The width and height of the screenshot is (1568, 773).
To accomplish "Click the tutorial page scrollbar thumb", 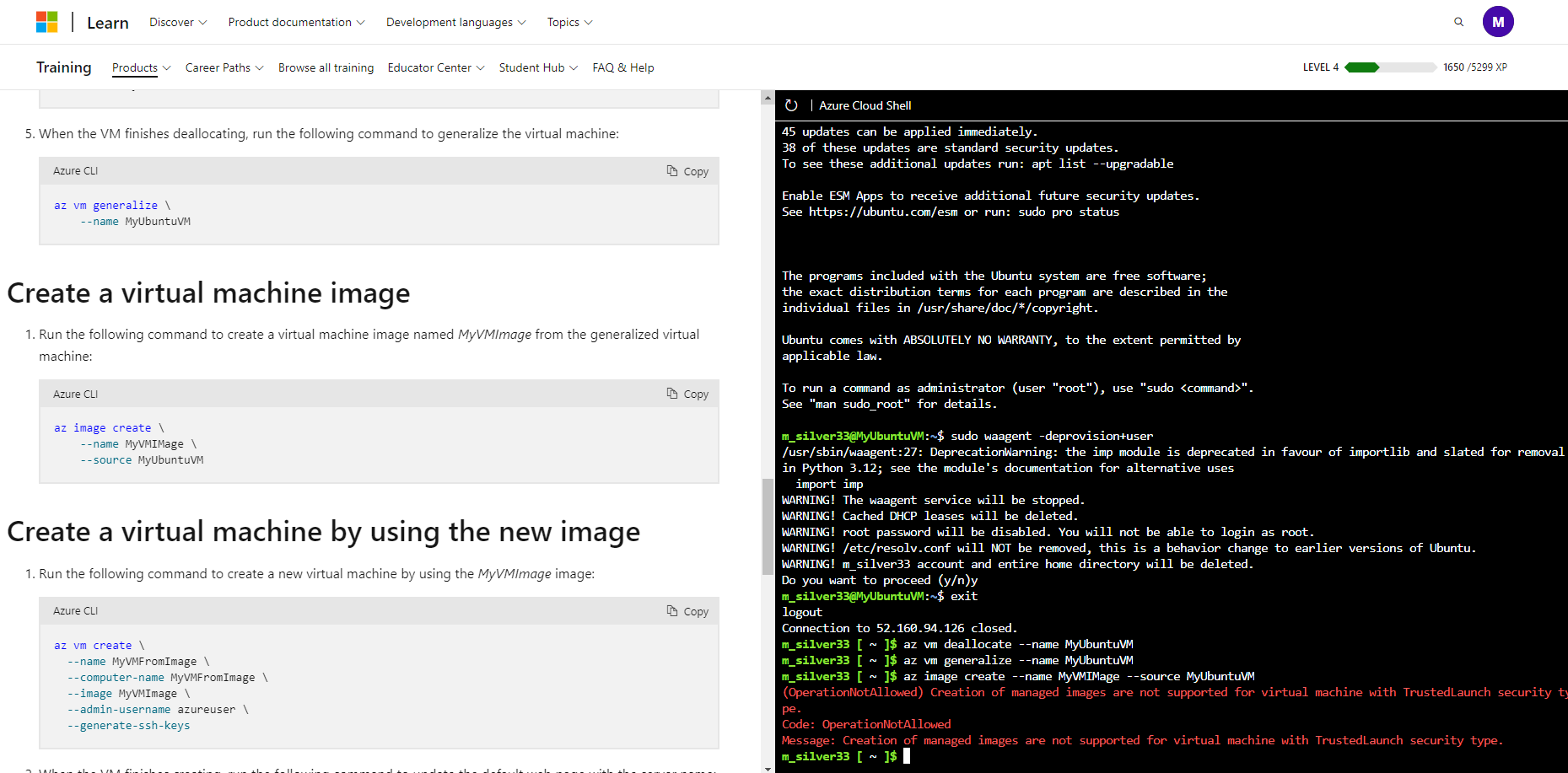I will click(768, 527).
